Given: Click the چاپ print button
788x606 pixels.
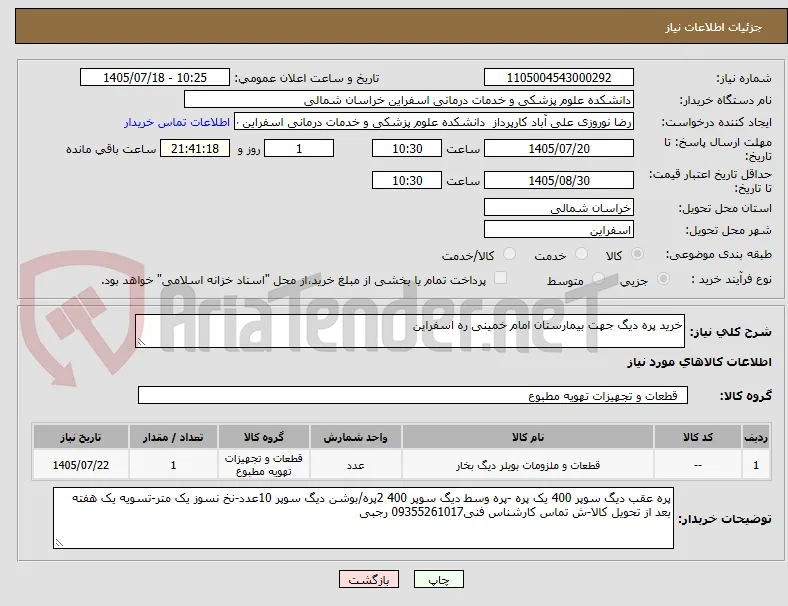Looking at the screenshot, I should coord(439,579).
